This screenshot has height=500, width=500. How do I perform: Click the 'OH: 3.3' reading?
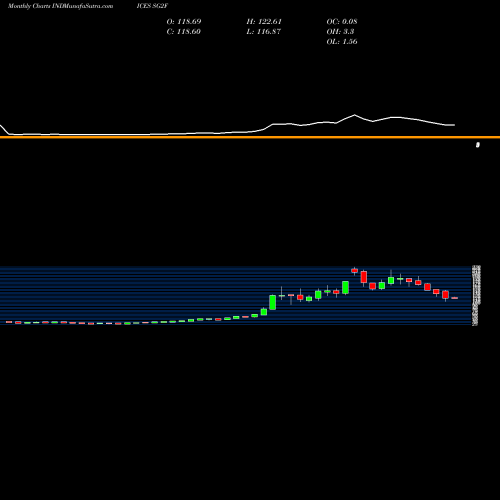pos(340,32)
